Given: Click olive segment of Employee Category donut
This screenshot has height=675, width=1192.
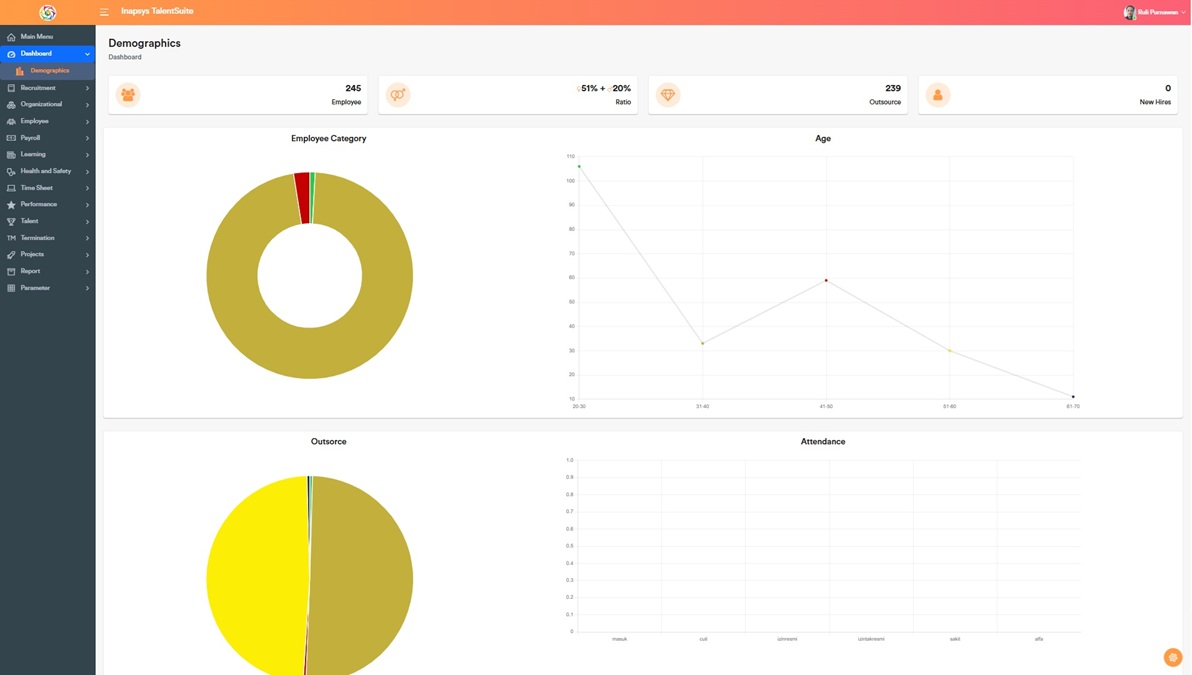Looking at the screenshot, I should click(x=309, y=353).
